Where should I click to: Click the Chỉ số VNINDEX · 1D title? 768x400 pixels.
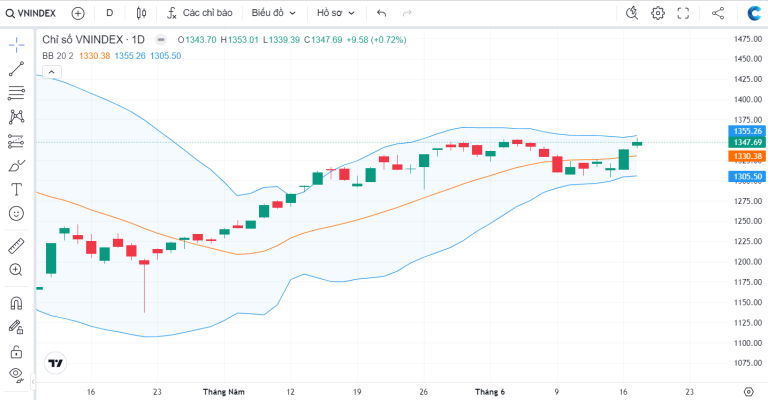[93, 40]
